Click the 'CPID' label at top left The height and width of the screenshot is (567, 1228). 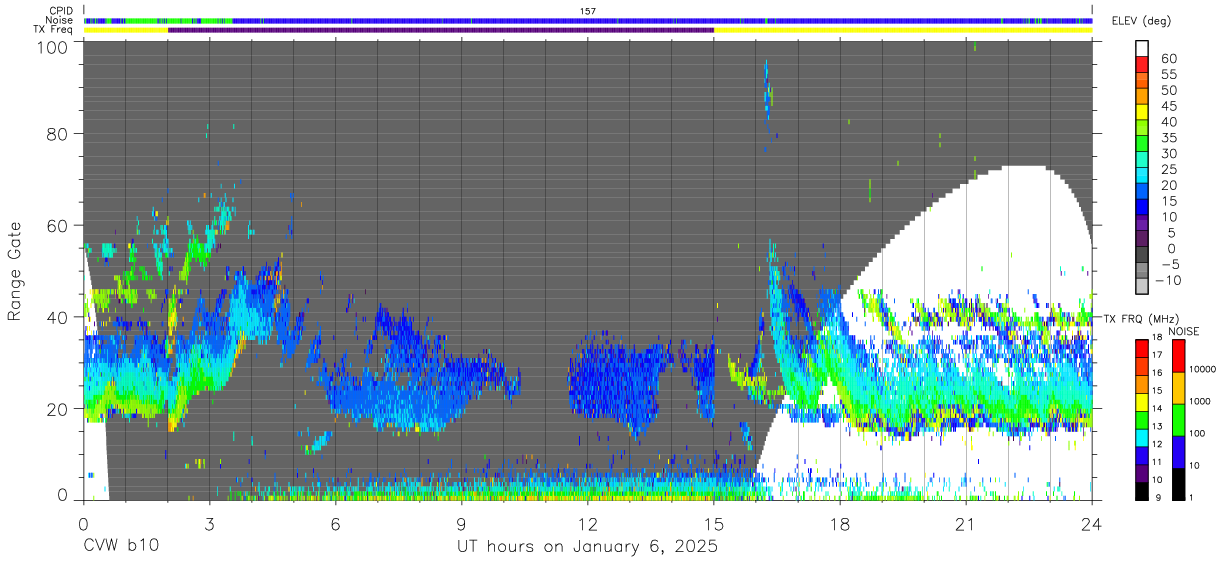click(x=61, y=11)
